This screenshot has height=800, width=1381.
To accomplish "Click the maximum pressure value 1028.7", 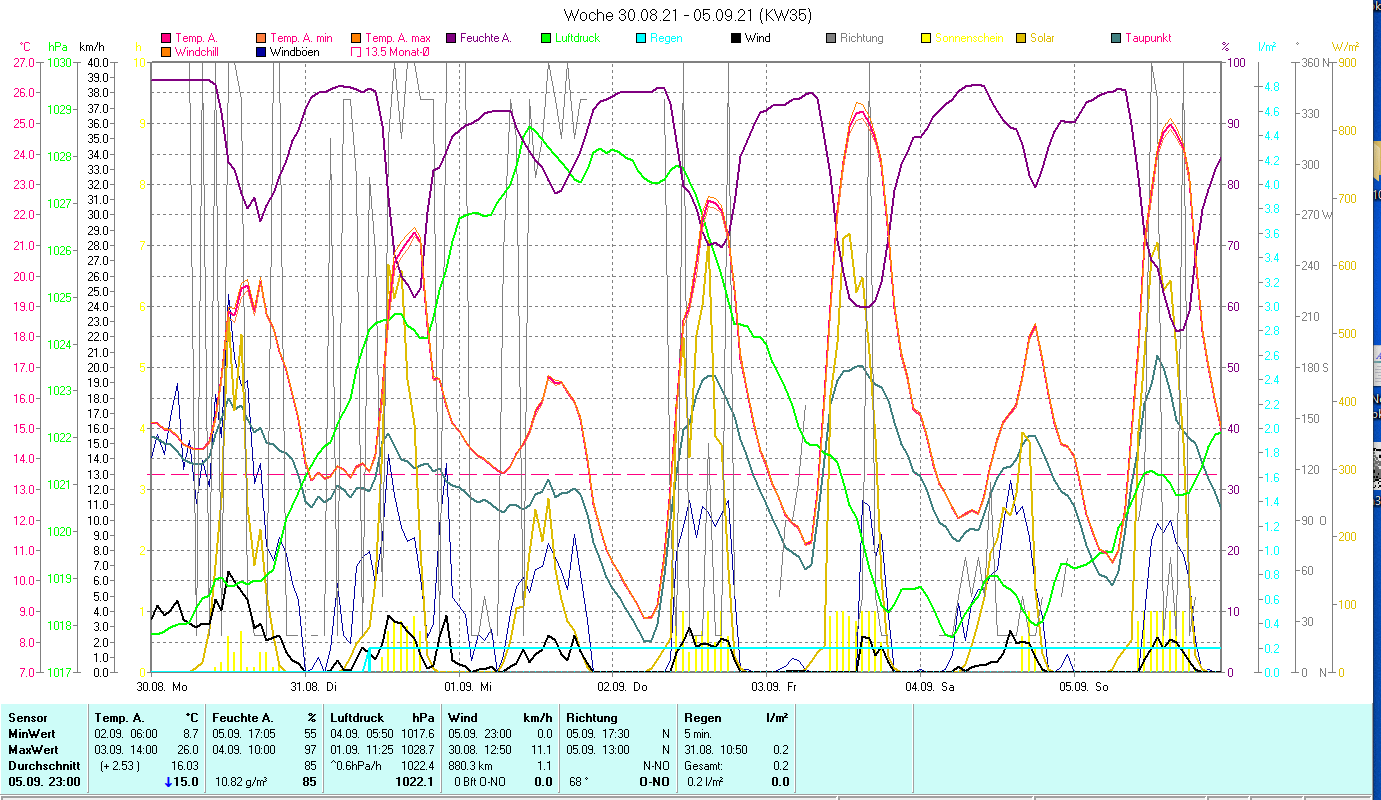I will 418,750.
